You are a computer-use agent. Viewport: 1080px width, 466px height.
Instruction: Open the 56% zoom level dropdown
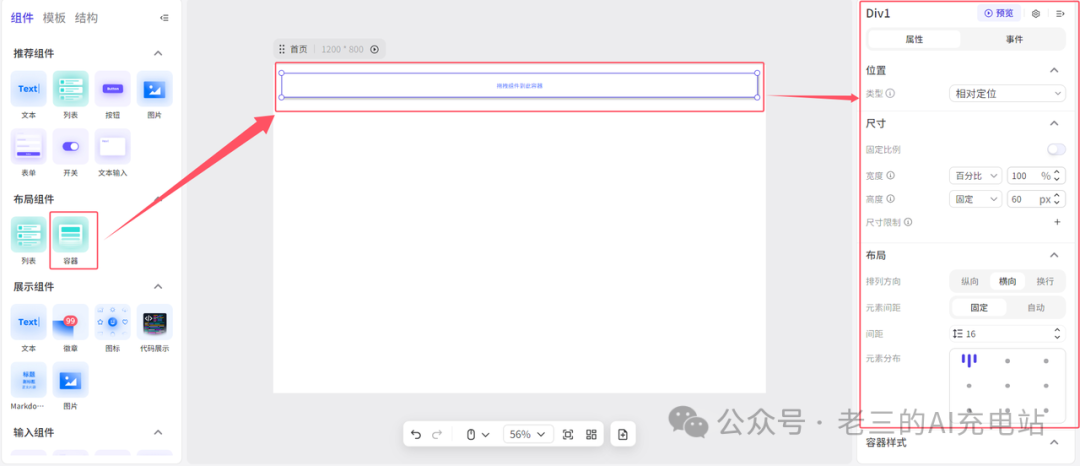[528, 434]
